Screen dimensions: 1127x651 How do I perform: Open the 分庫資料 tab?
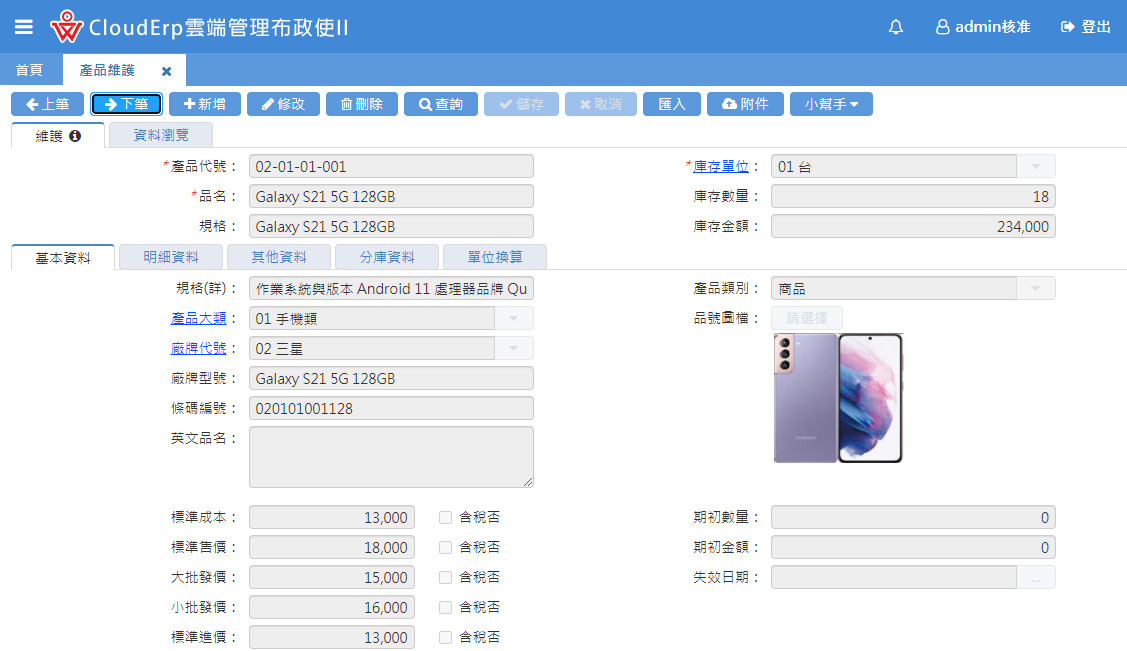coord(387,257)
